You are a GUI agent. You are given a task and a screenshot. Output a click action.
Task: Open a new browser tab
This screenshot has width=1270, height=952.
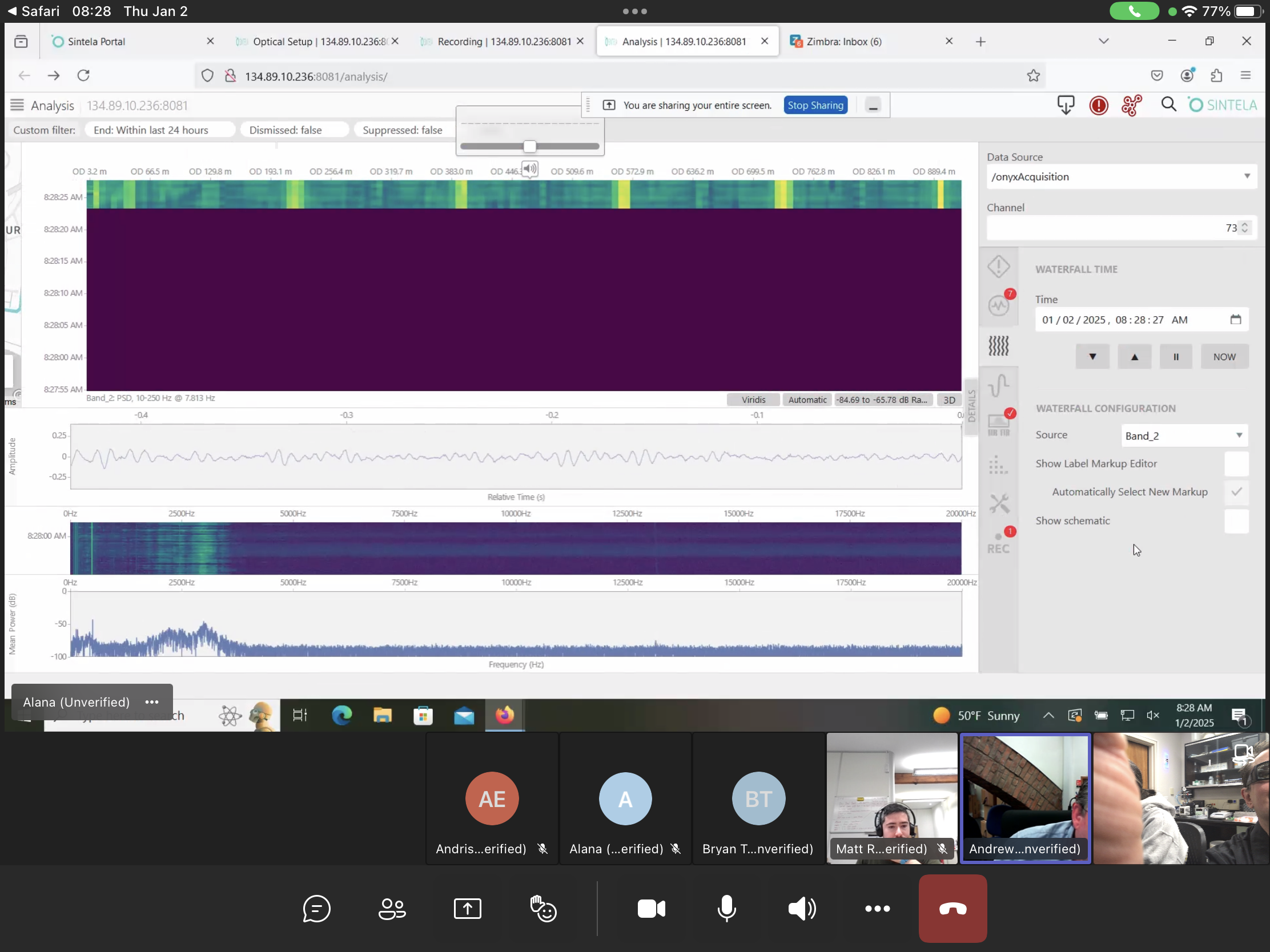pos(980,41)
